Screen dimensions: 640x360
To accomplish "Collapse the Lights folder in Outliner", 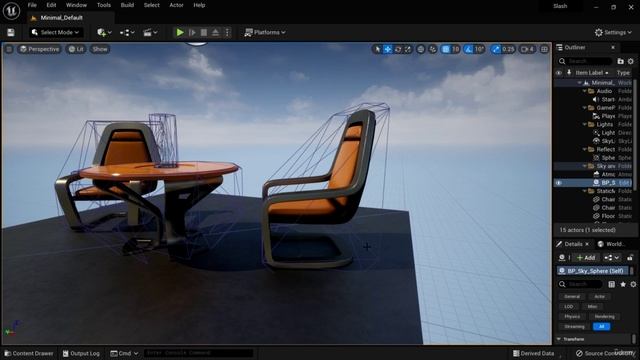I will point(584,124).
